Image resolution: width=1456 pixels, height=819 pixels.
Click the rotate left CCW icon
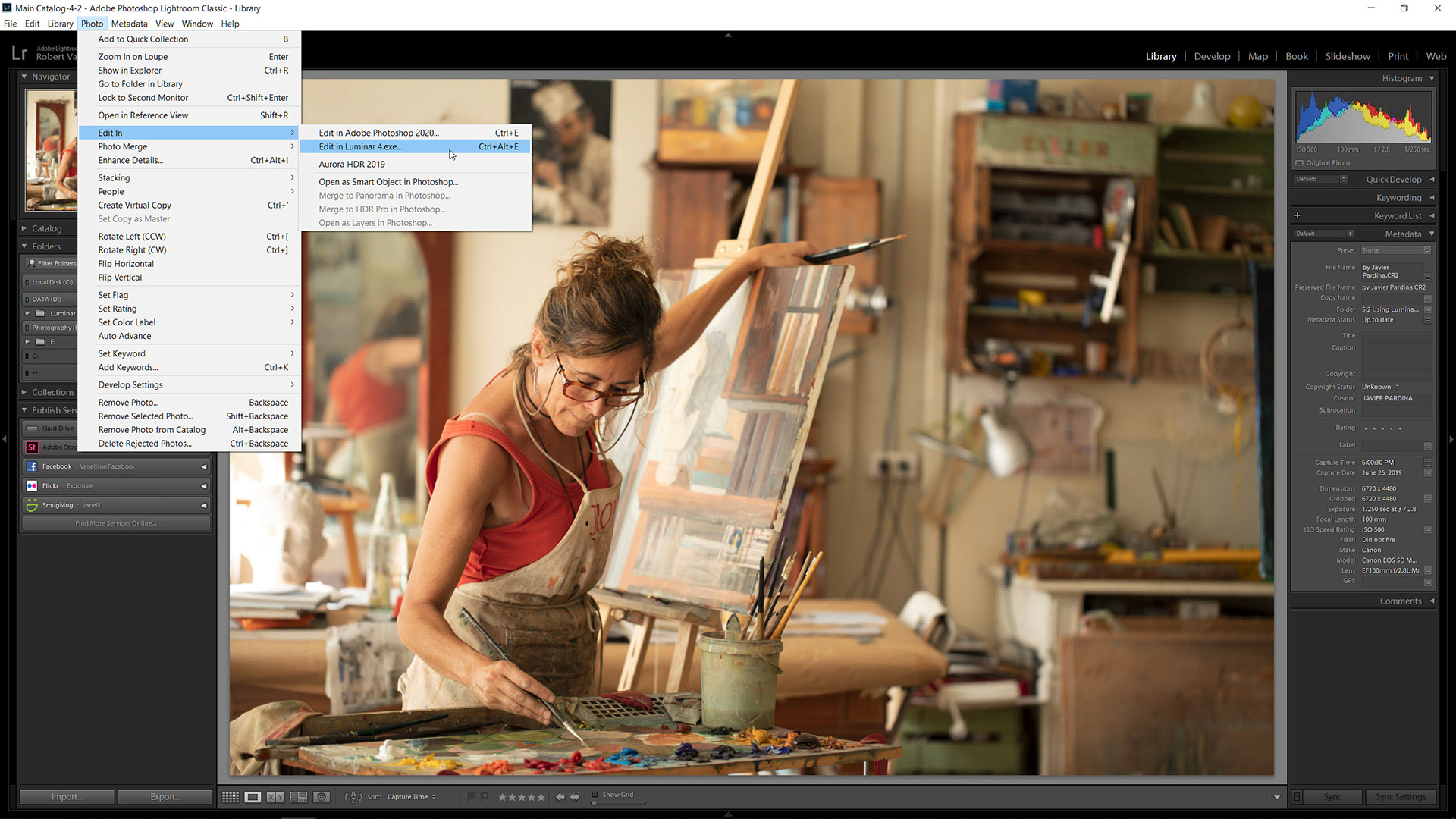point(131,236)
